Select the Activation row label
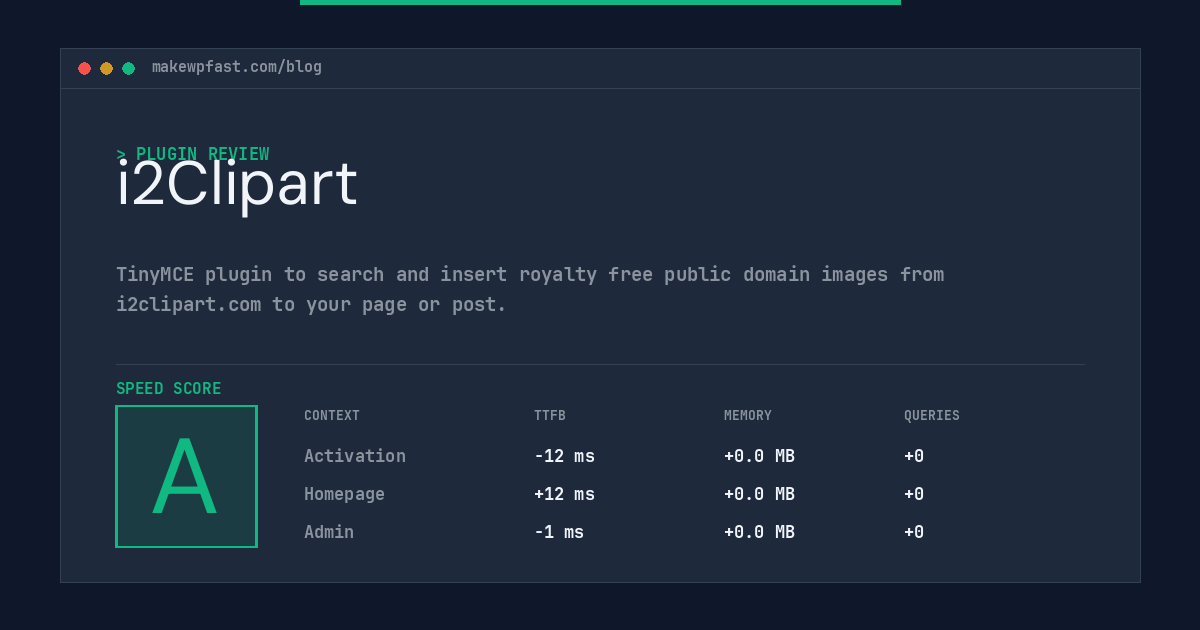 [x=355, y=456]
